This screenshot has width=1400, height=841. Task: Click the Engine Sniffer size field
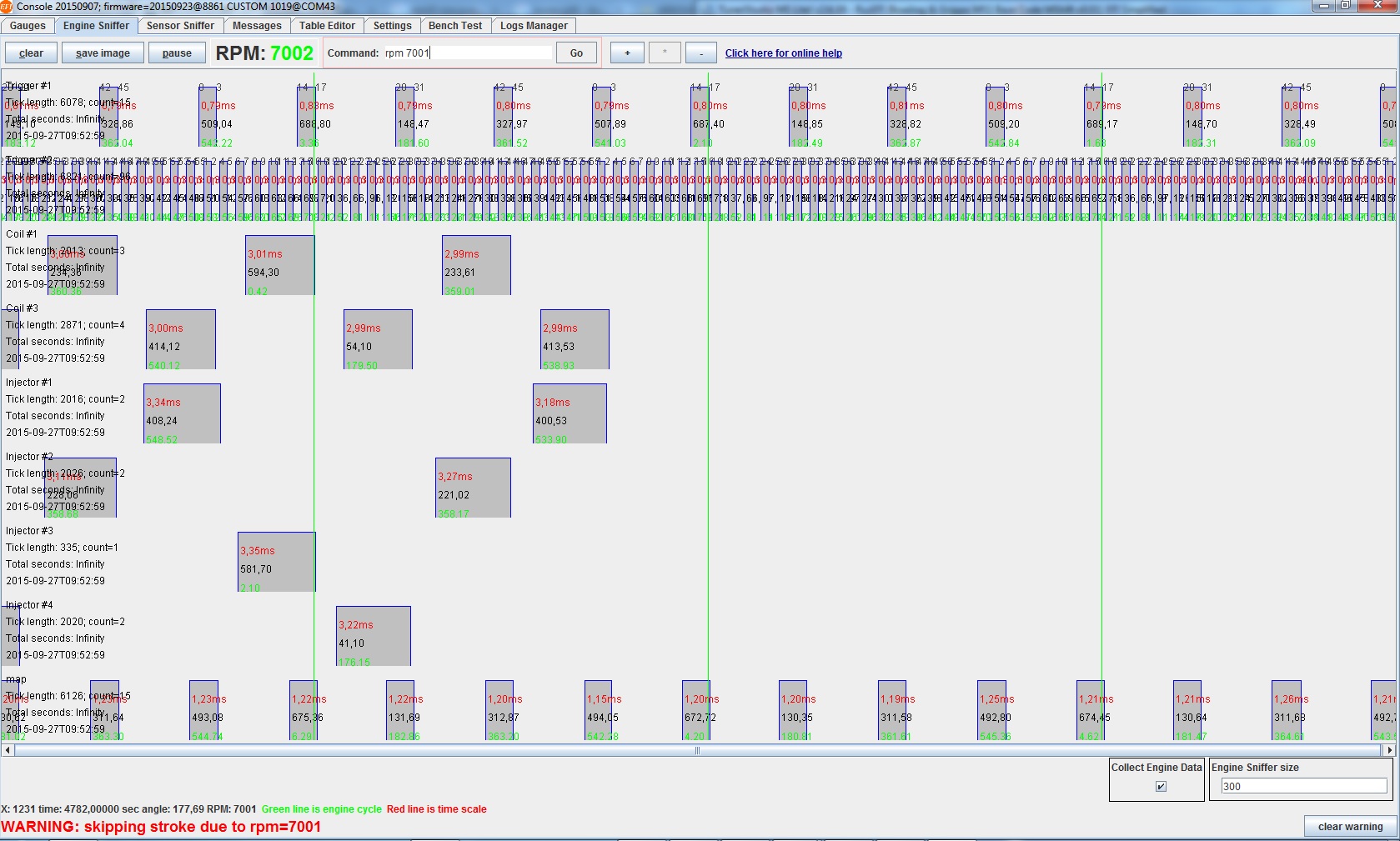[1303, 786]
